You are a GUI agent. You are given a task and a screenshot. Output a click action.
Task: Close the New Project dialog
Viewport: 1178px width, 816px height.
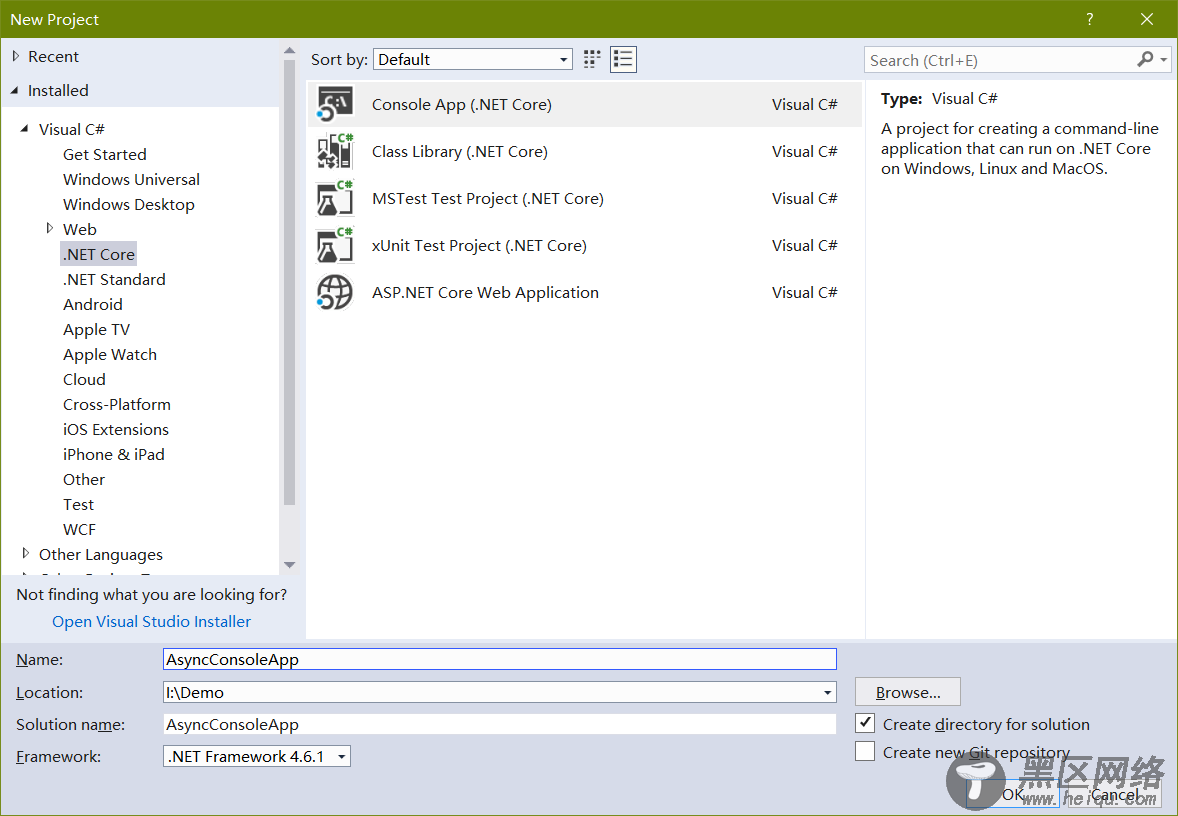(1146, 20)
